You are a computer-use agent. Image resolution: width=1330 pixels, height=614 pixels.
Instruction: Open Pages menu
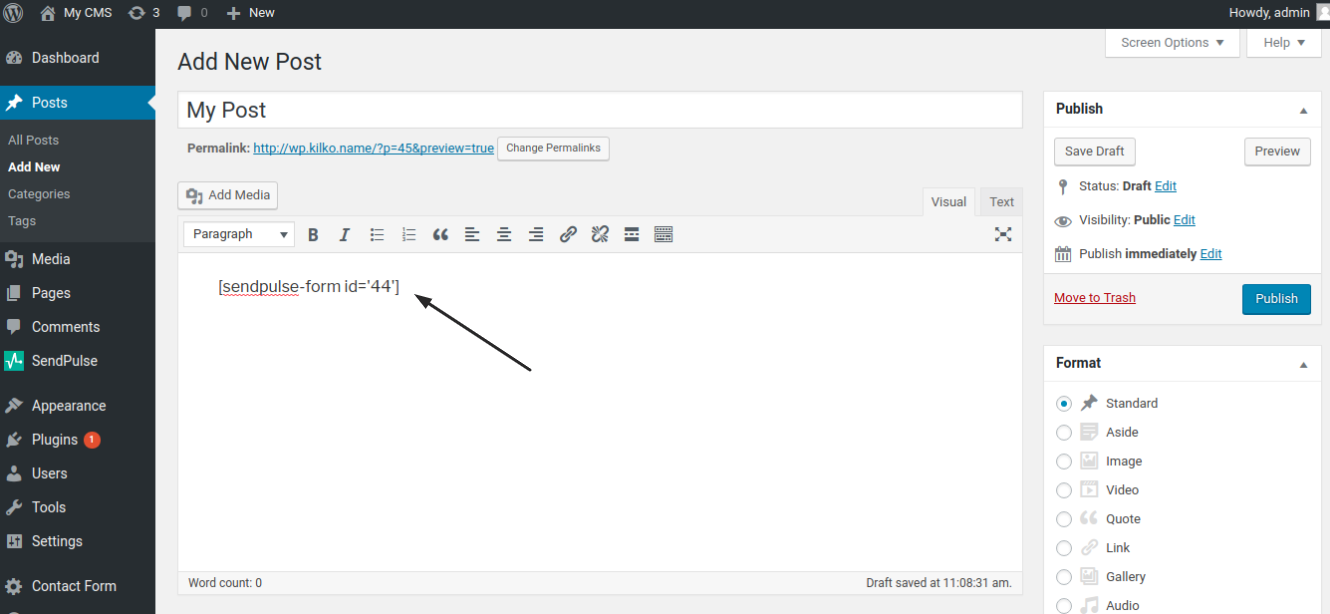pos(77,293)
